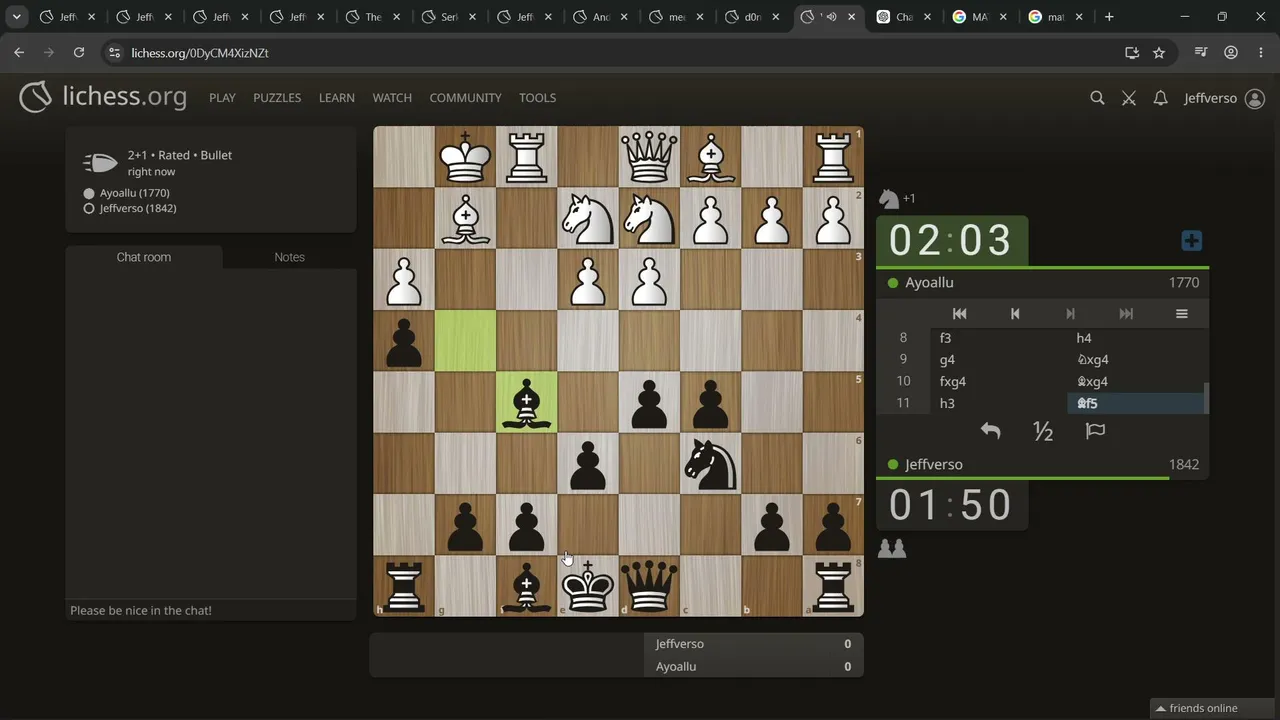Open a new browser tab
The height and width of the screenshot is (720, 1280).
(x=1109, y=17)
